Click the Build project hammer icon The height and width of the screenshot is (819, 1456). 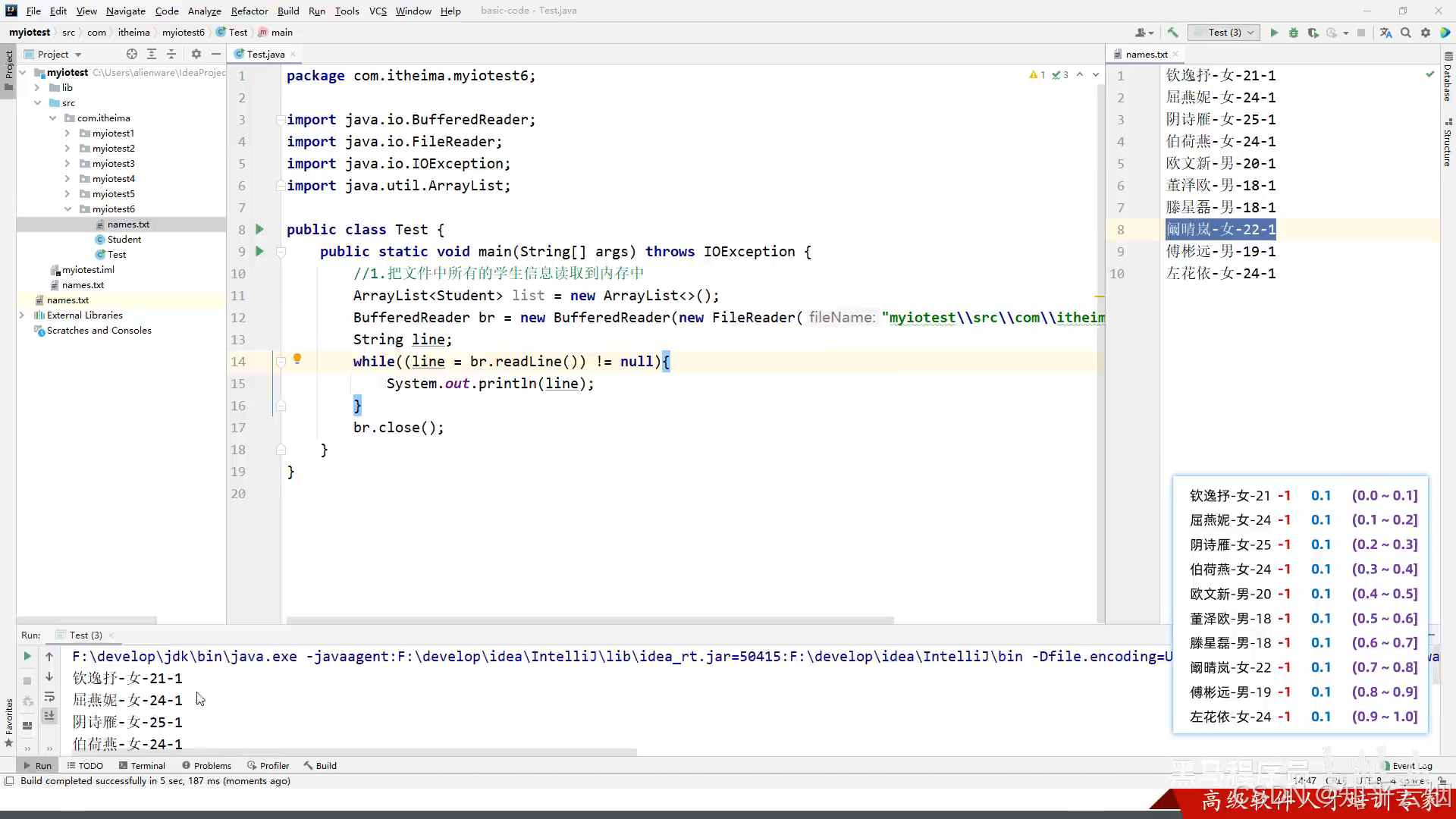coord(1172,33)
